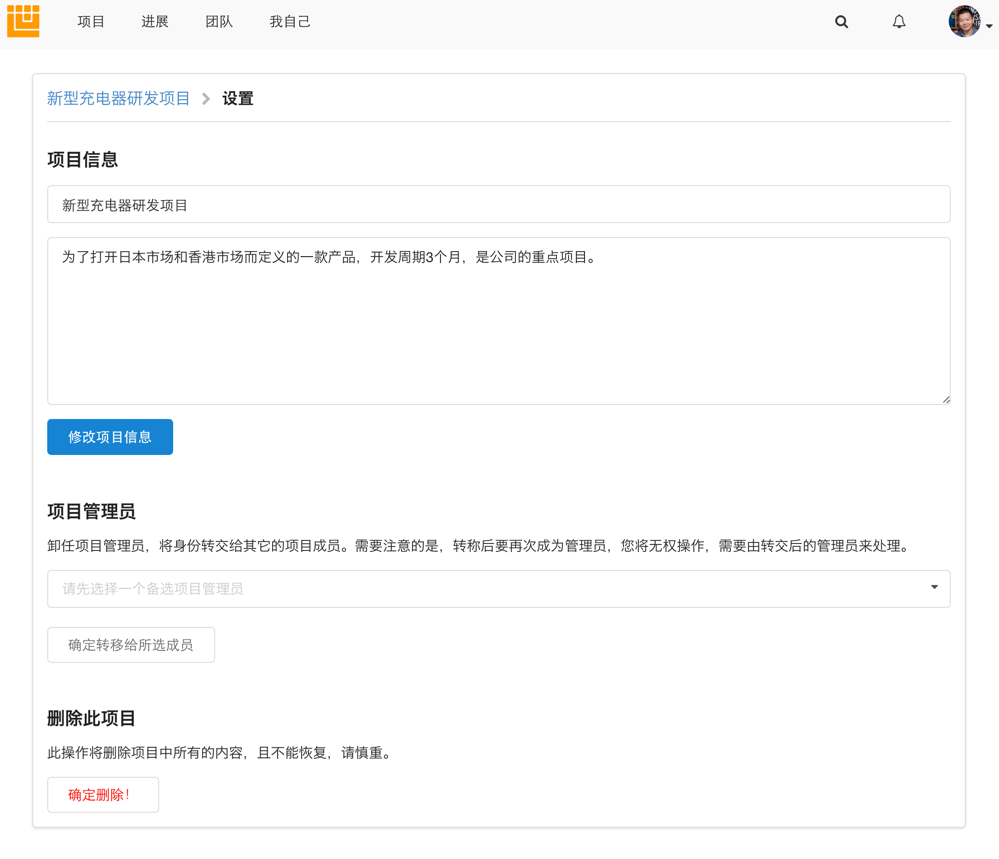Open the 新型充电器研发项目 breadcrumb link
Screen dimensions: 999x859
[118, 98]
